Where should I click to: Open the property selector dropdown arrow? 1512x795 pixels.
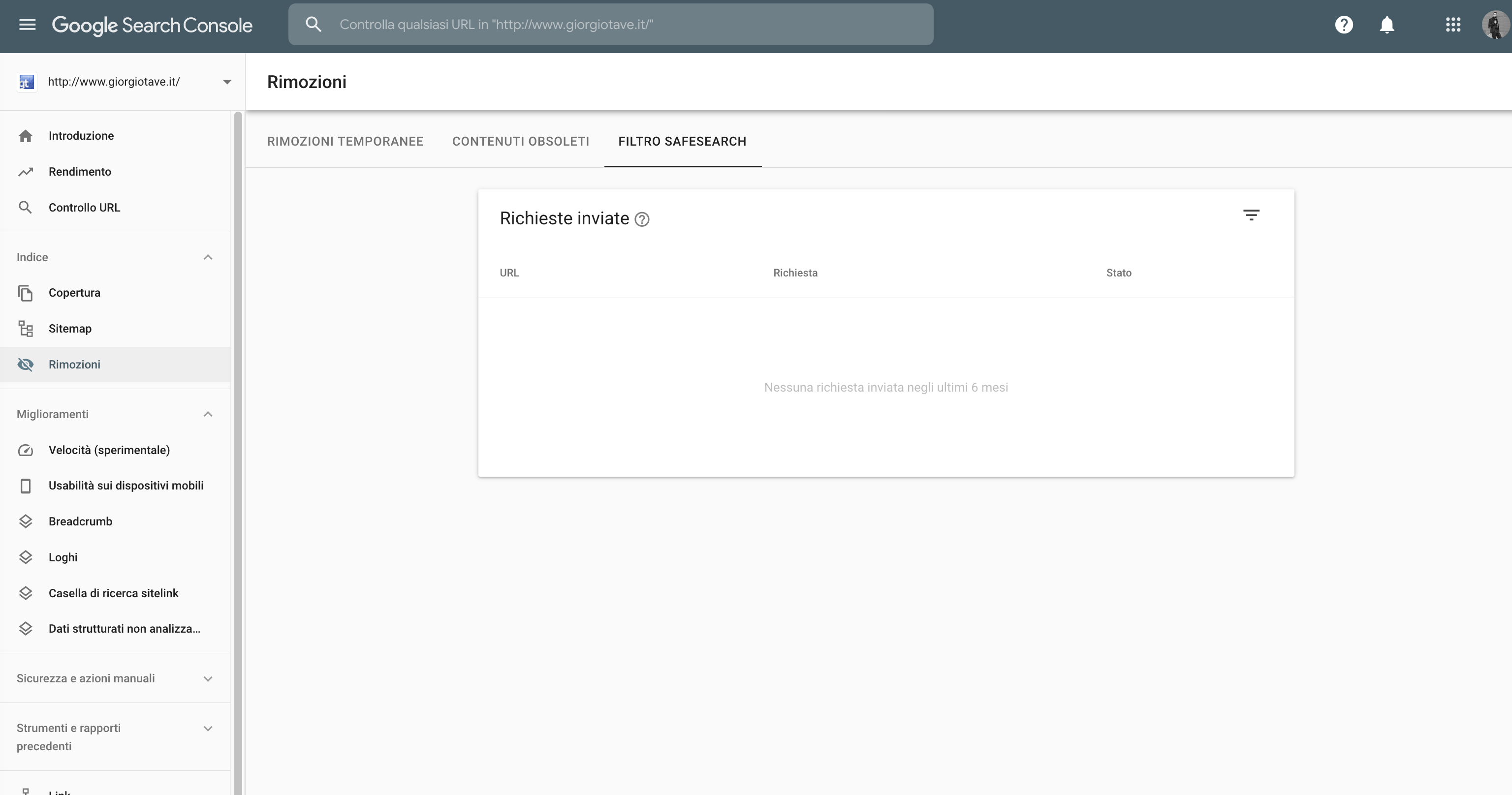pos(227,82)
